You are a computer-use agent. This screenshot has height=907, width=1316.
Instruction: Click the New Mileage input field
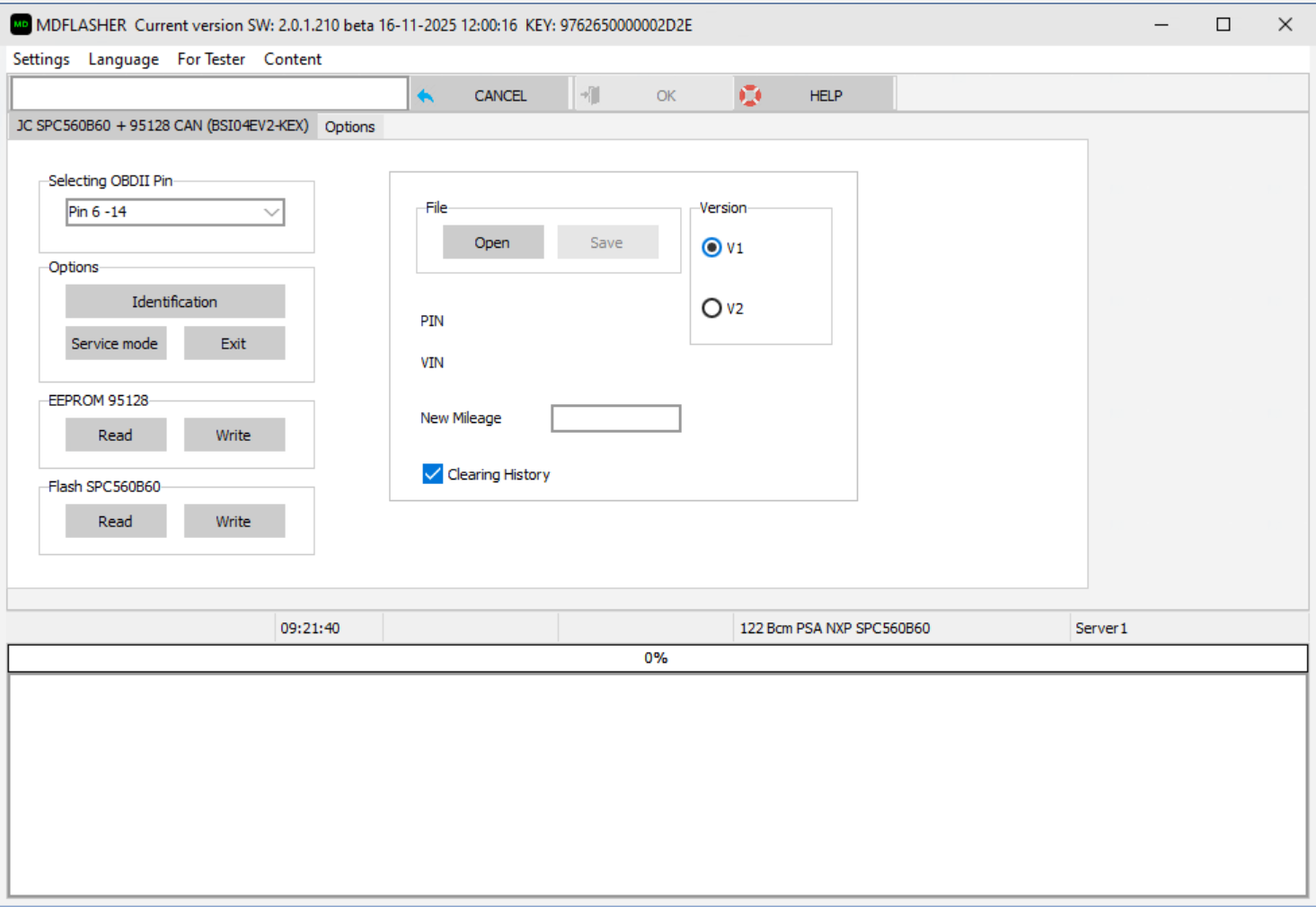[x=615, y=418]
